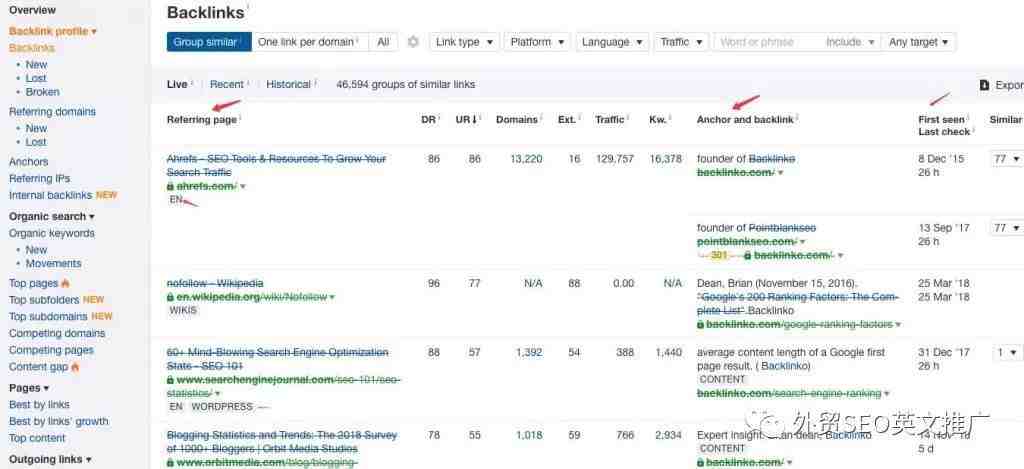Click the fire icon beside Top pages
The height and width of the screenshot is (469, 1024).
coord(65,283)
